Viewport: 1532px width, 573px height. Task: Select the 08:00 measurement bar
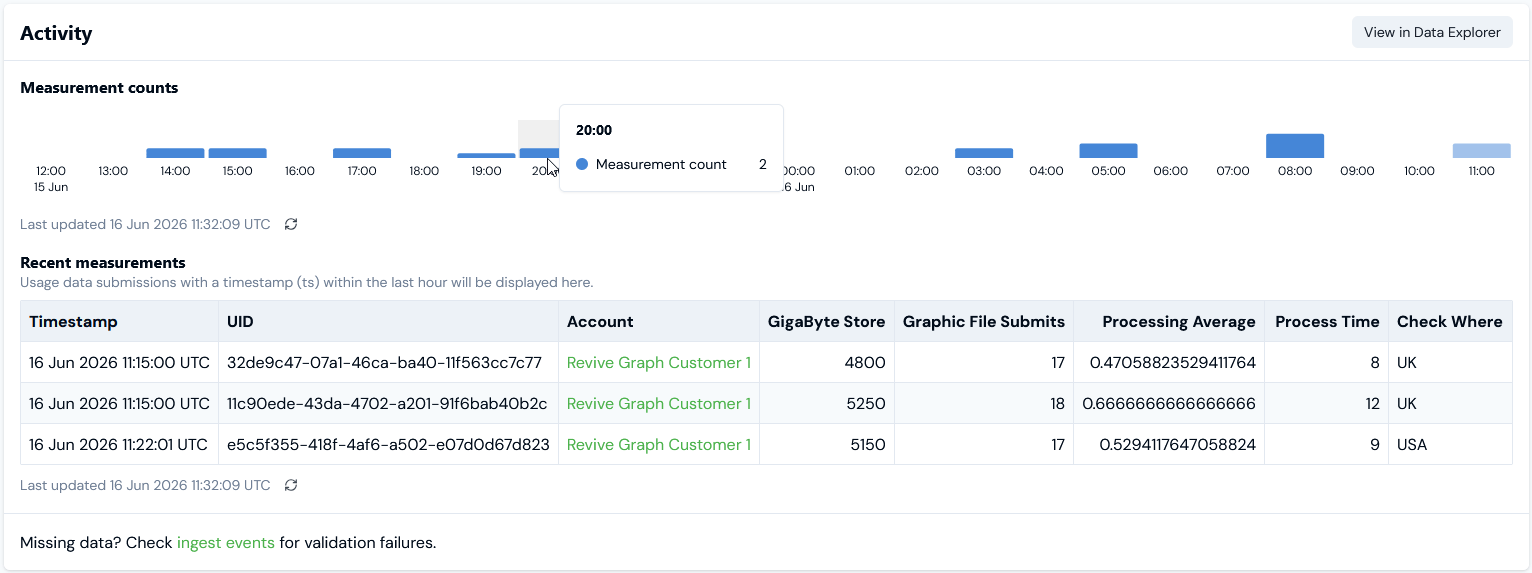[1295, 146]
